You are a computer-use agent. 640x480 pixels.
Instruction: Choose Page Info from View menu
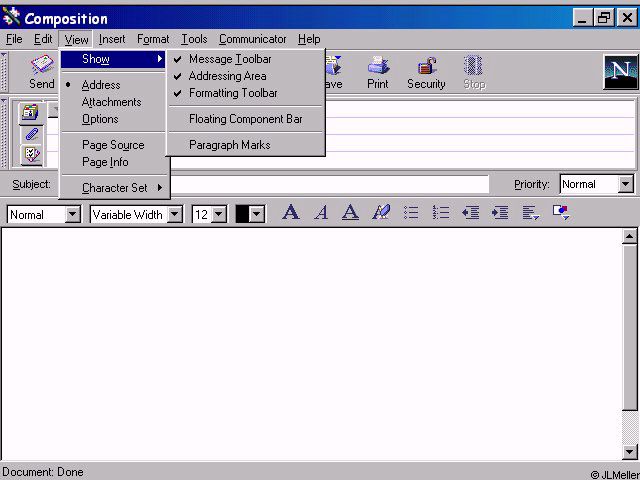[x=114, y=162]
